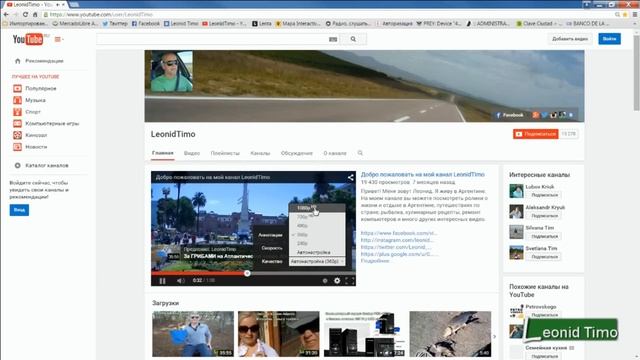Click the Google+ icon on the banner
The height and width of the screenshot is (360, 640).
(x=536, y=115)
